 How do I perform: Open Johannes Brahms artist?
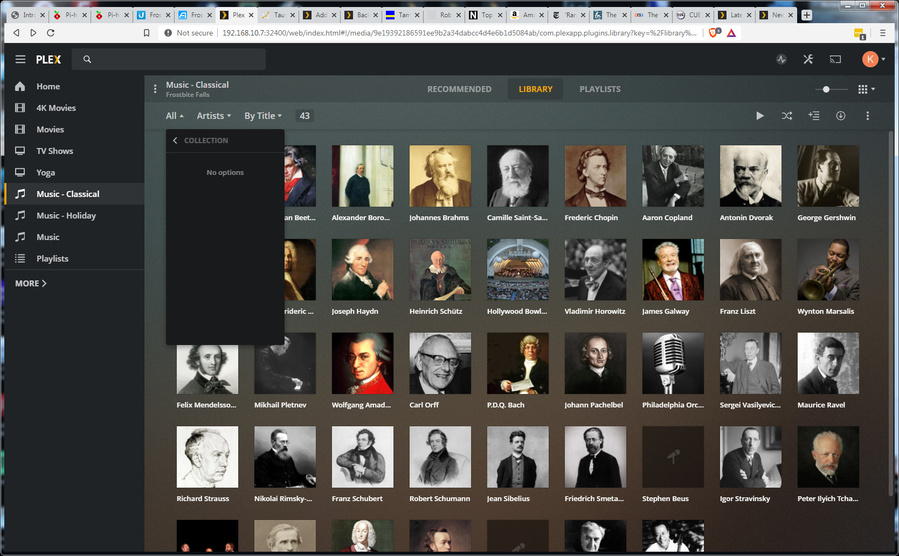point(440,175)
